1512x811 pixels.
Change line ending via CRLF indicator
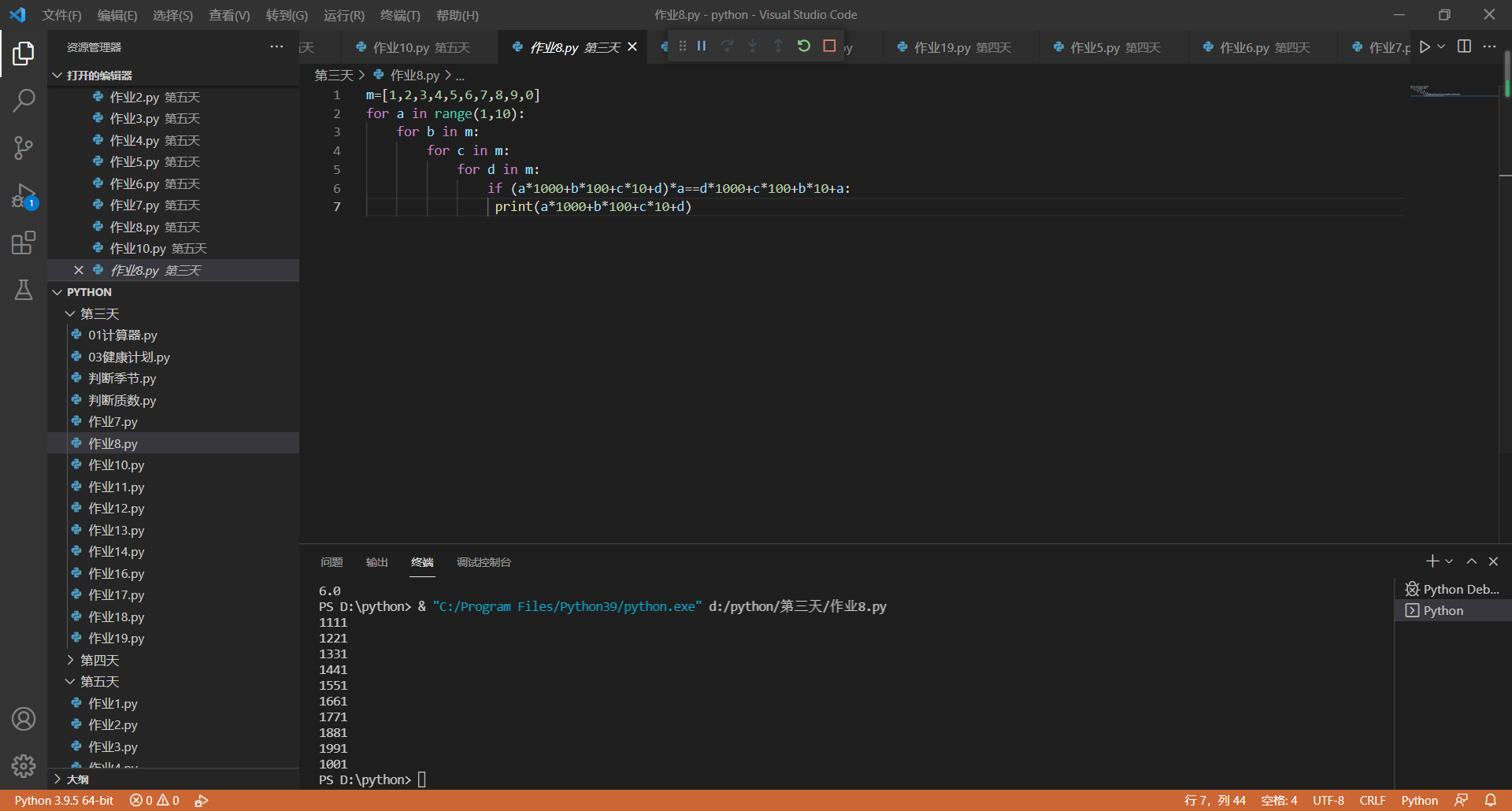[1373, 800]
